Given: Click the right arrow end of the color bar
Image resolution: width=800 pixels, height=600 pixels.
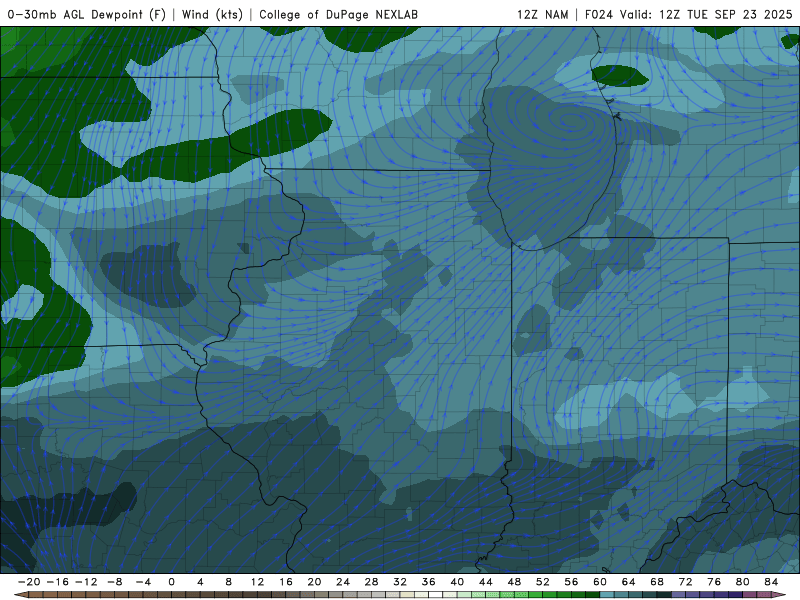Looking at the screenshot, I should click(x=779, y=595).
